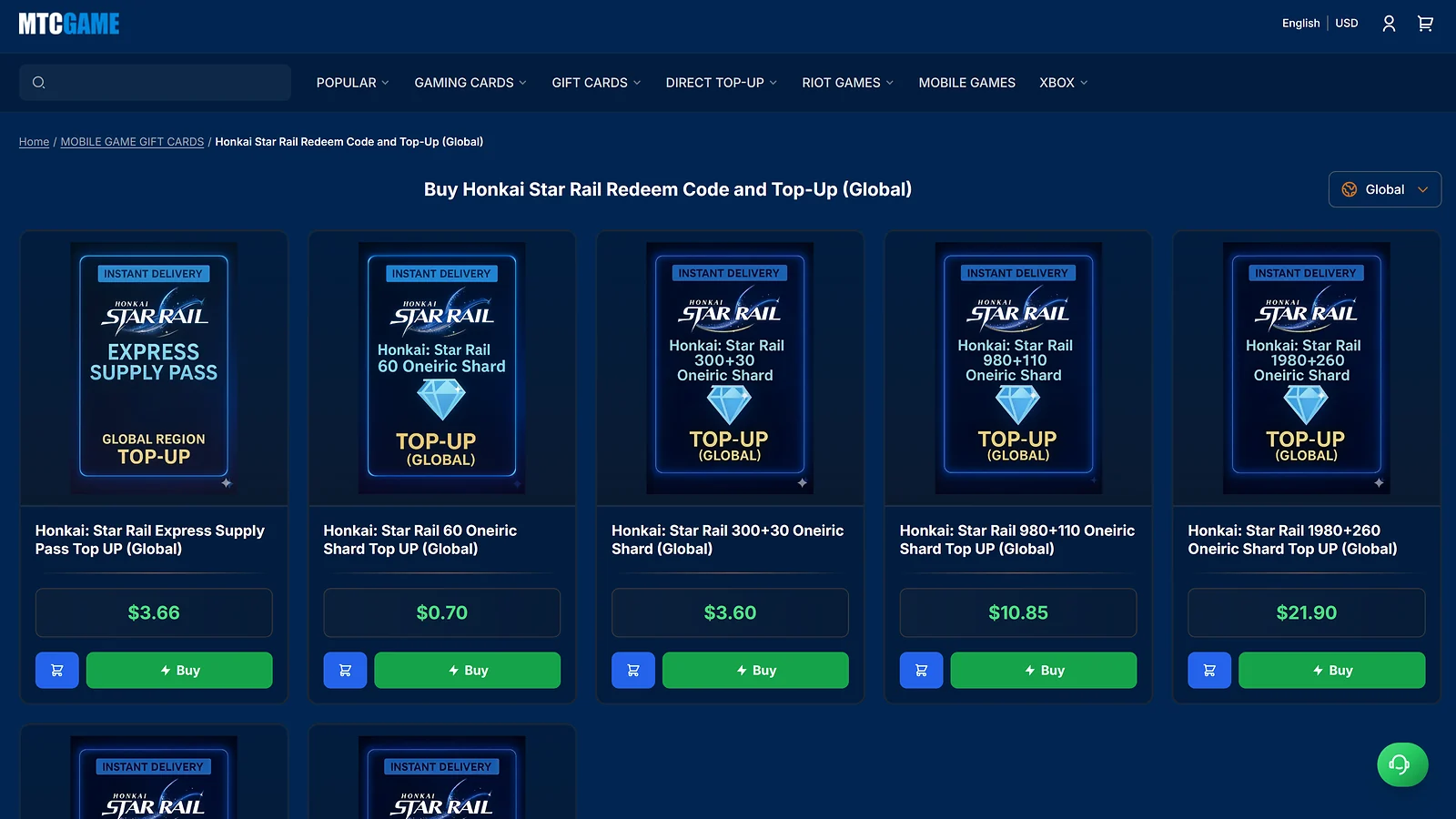1456x819 pixels.
Task: Expand the GIFT CARDS menu
Action: tap(597, 83)
